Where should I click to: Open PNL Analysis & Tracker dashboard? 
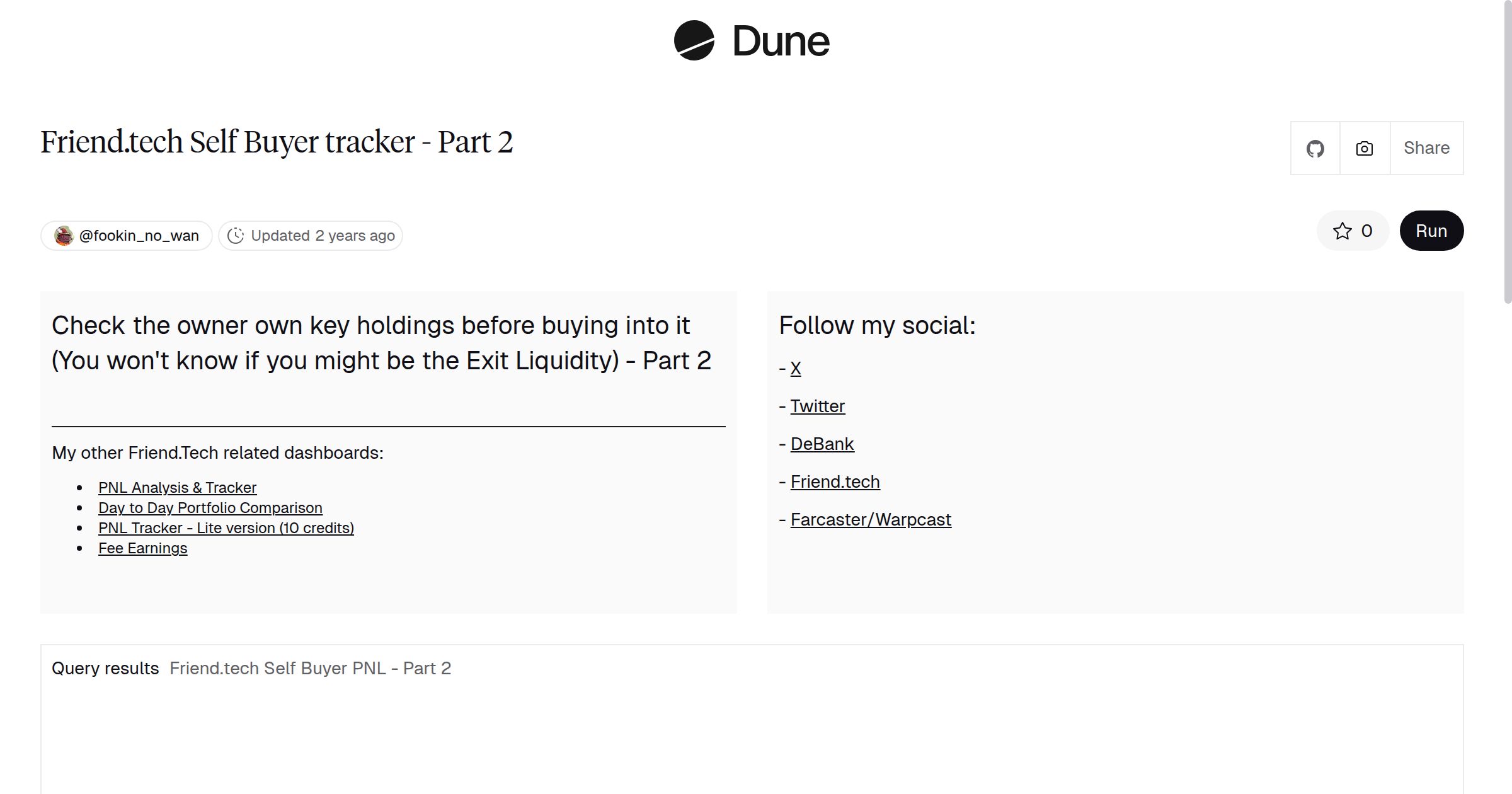[177, 488]
